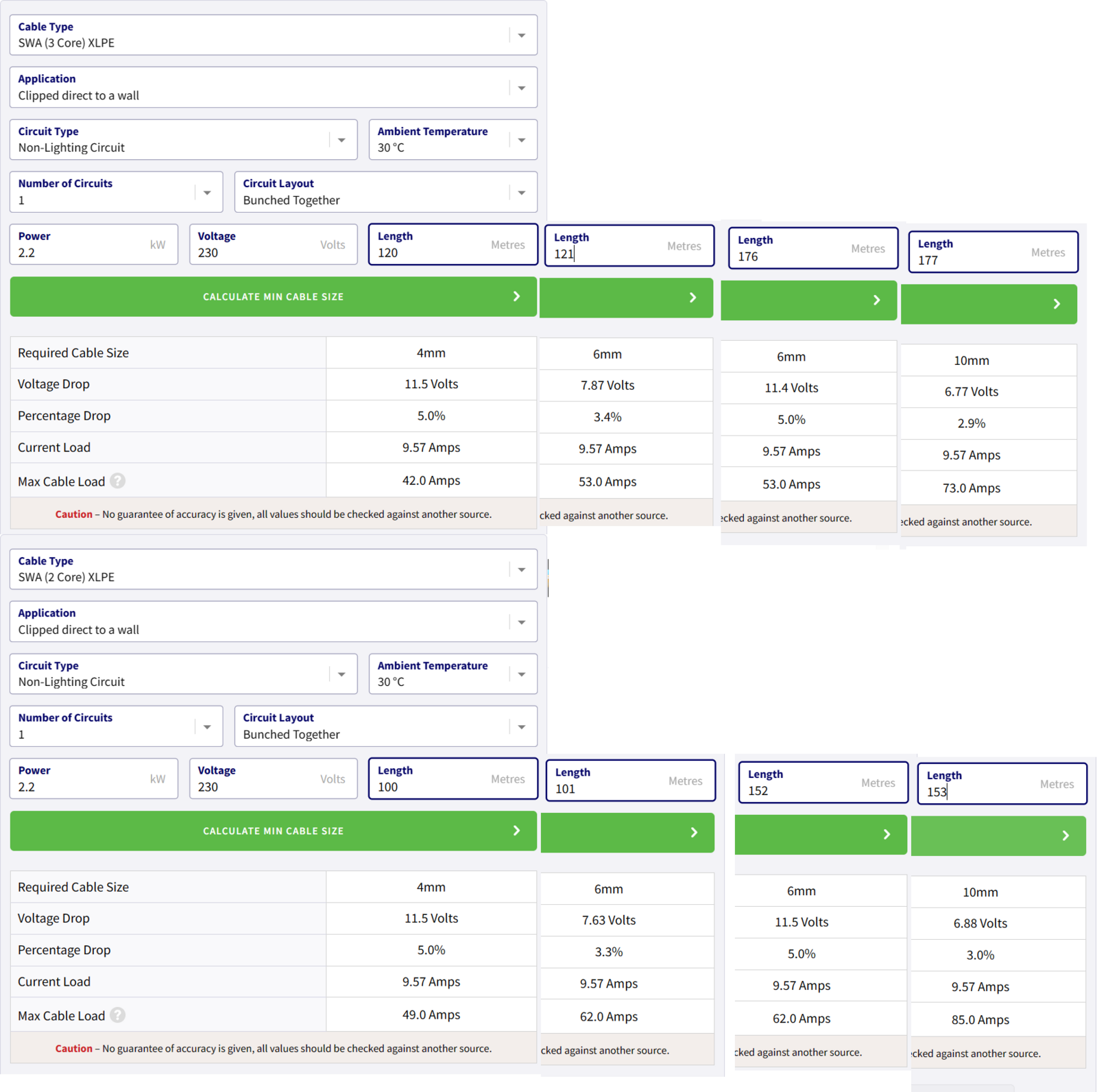Open Circuit Layout dropdown in the 2 Core calculator

point(385,726)
